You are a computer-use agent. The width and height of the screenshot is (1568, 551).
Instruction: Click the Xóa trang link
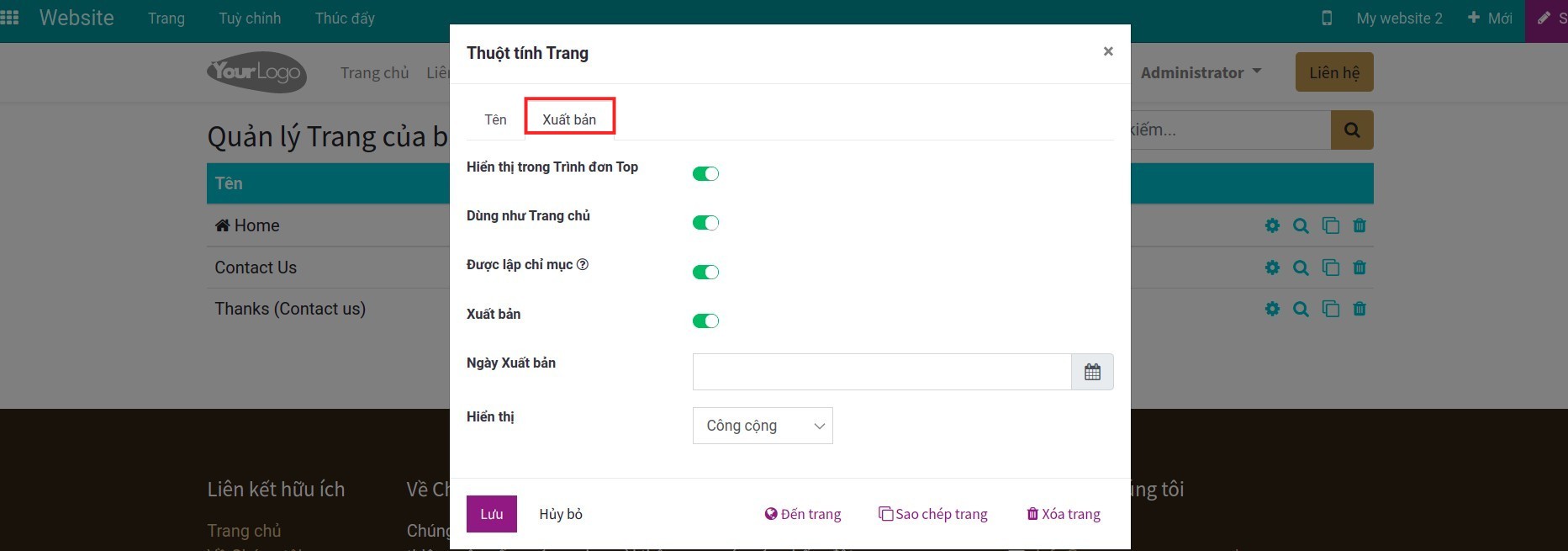click(1064, 514)
